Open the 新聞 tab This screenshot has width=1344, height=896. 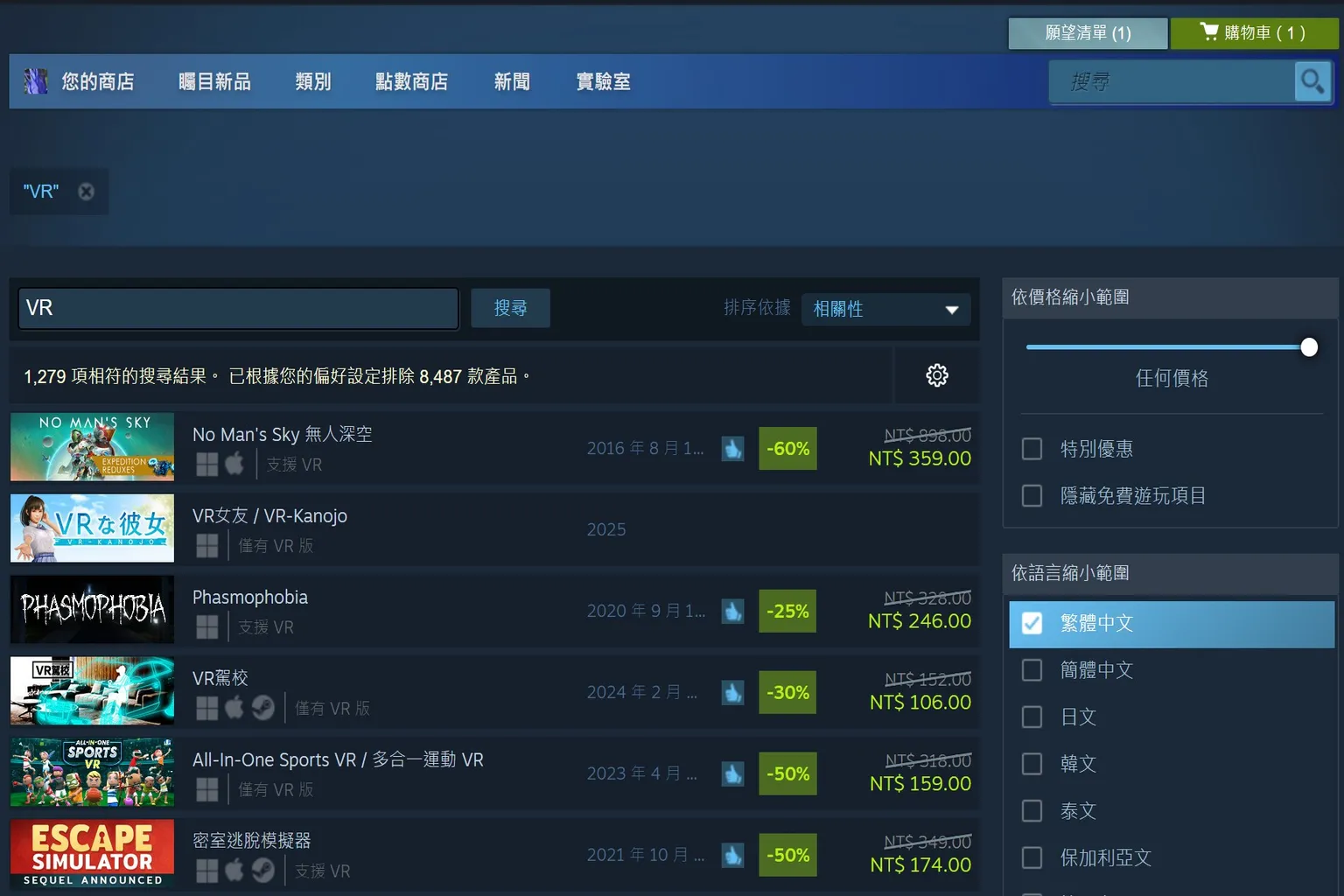[x=512, y=81]
